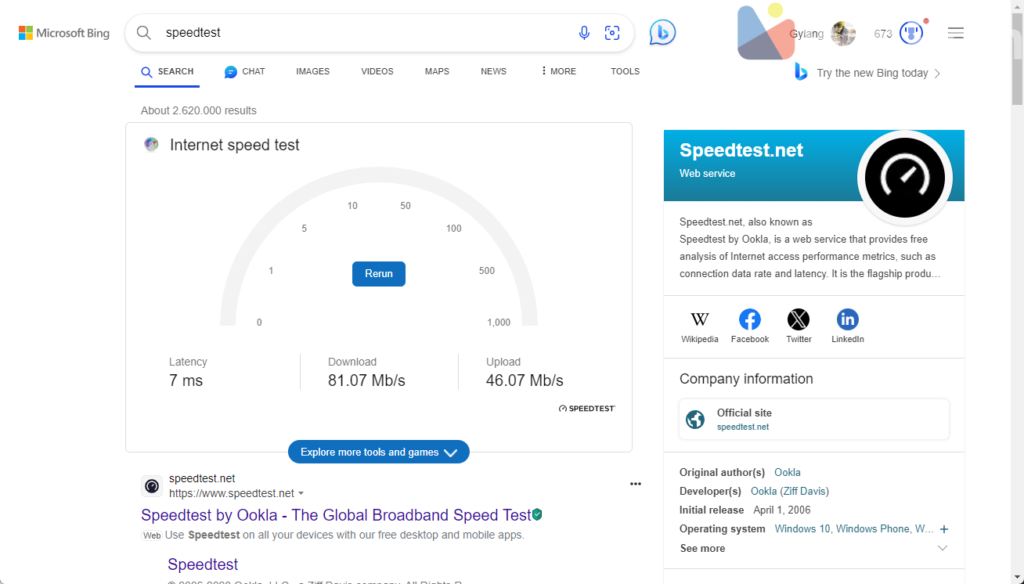Expand Explore more tools and games
Screen dimensions: 1024x584
pos(378,452)
